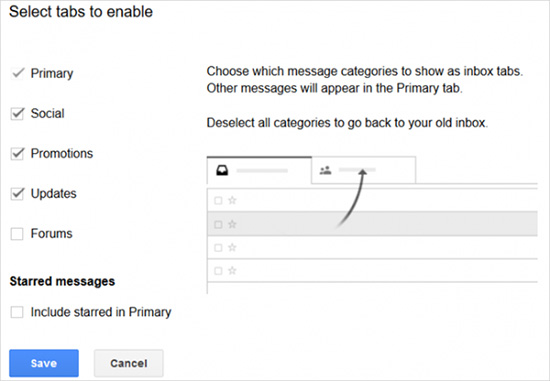Click the Cancel button
550x381 pixels.
coord(129,363)
